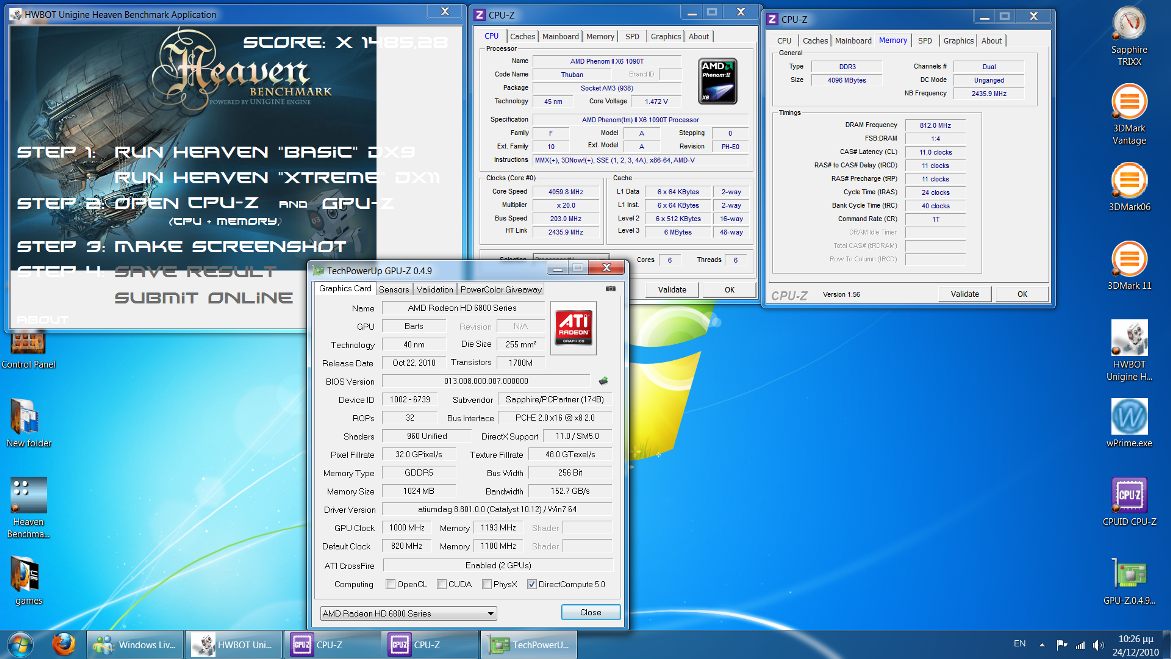Click the HWBOT Heaven title bar icon
Screen dimensions: 1171x659
coord(16,14)
